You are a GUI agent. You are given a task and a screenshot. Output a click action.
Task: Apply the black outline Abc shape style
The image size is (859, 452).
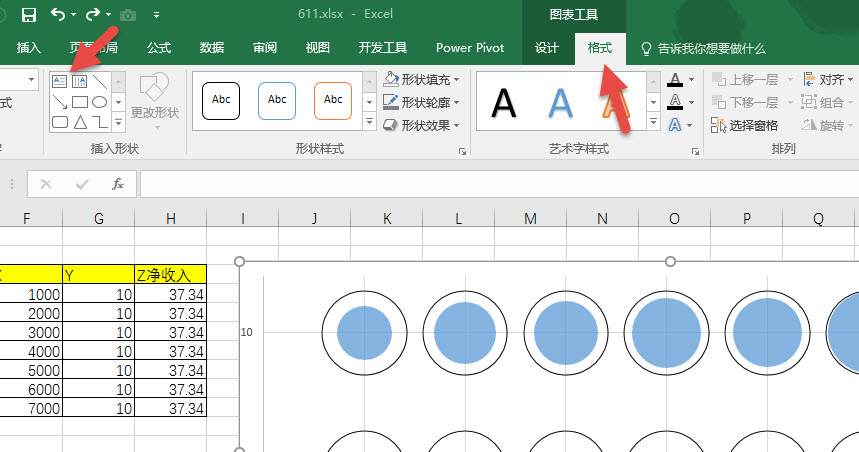coord(221,101)
